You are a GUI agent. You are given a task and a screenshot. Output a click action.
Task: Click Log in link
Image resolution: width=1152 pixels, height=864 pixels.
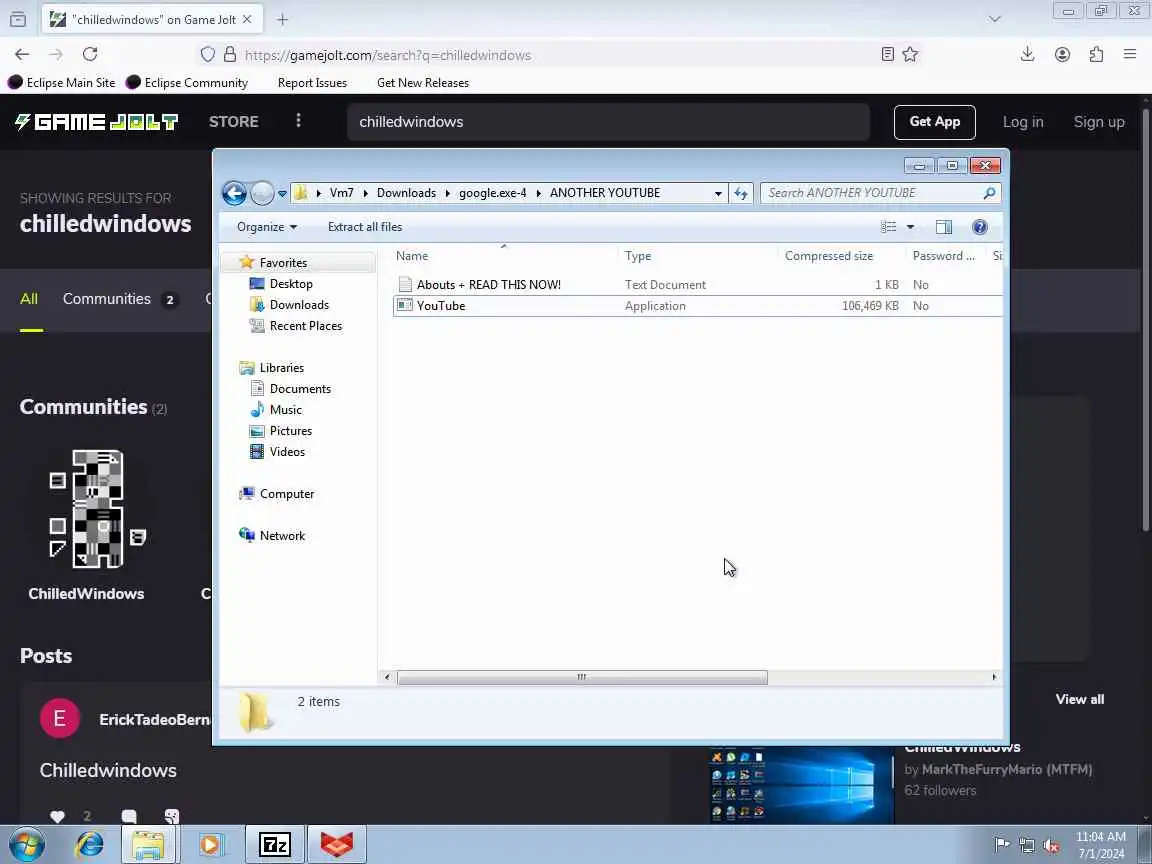tap(1023, 122)
